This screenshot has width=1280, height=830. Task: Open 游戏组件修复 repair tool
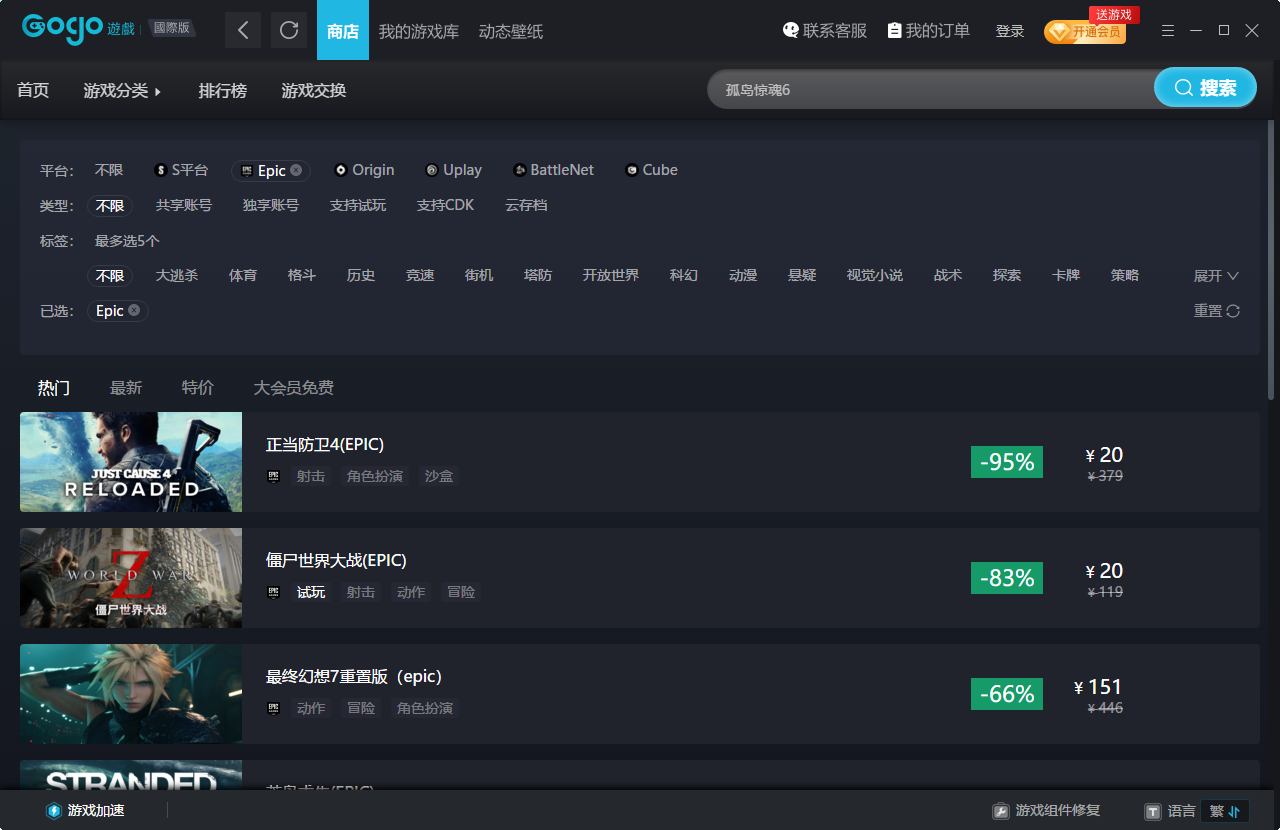tap(1046, 811)
